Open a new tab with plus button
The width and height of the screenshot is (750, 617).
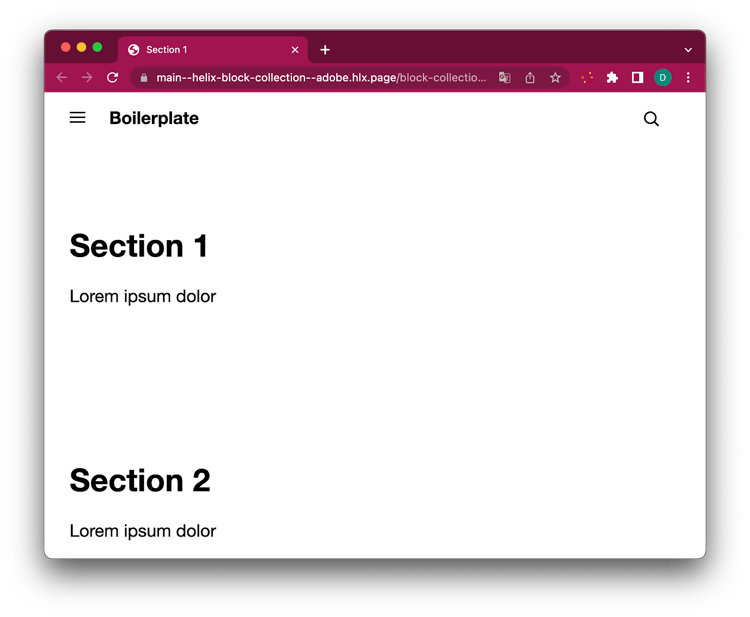(x=325, y=50)
